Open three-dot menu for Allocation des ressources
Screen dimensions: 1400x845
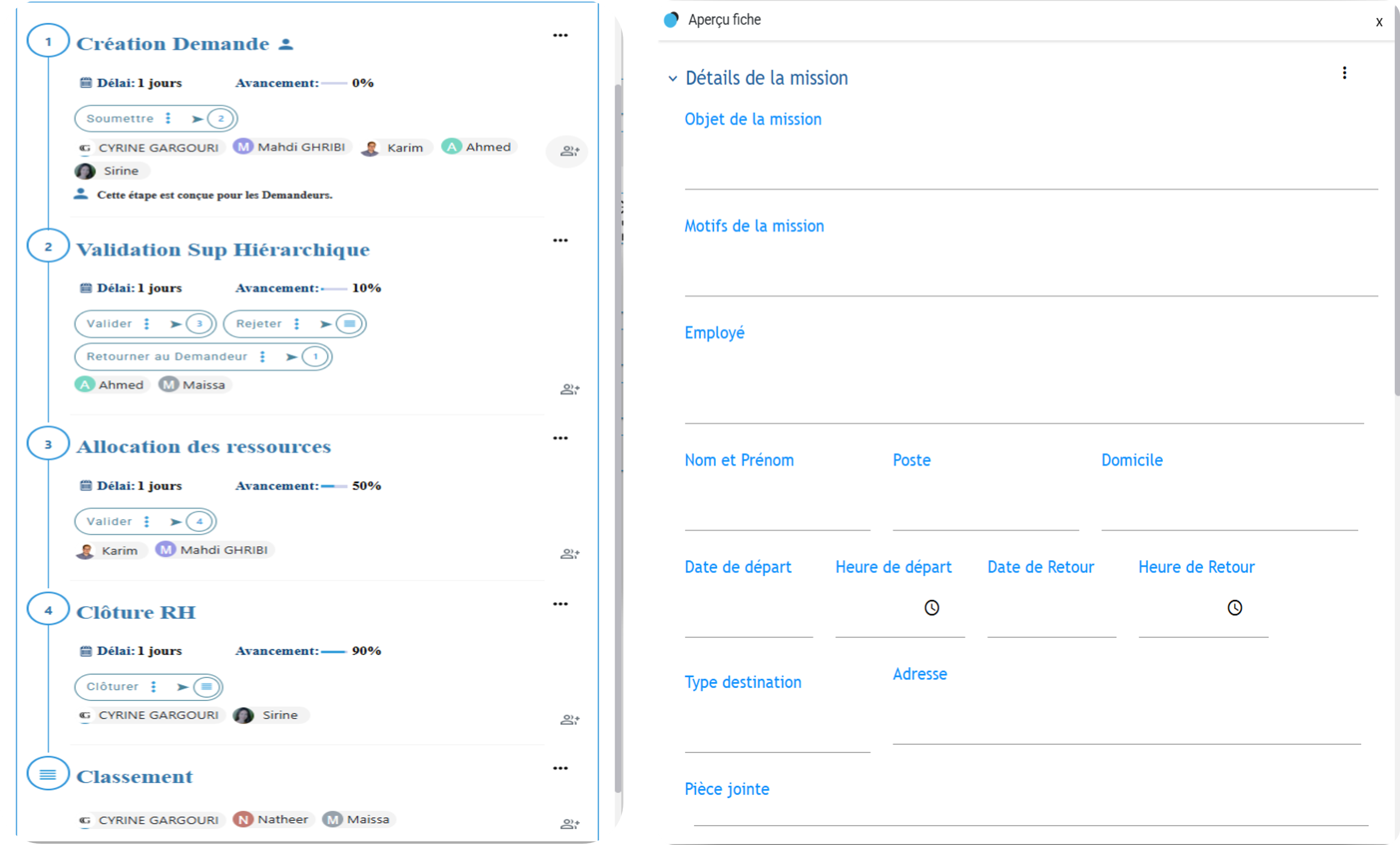(x=560, y=438)
